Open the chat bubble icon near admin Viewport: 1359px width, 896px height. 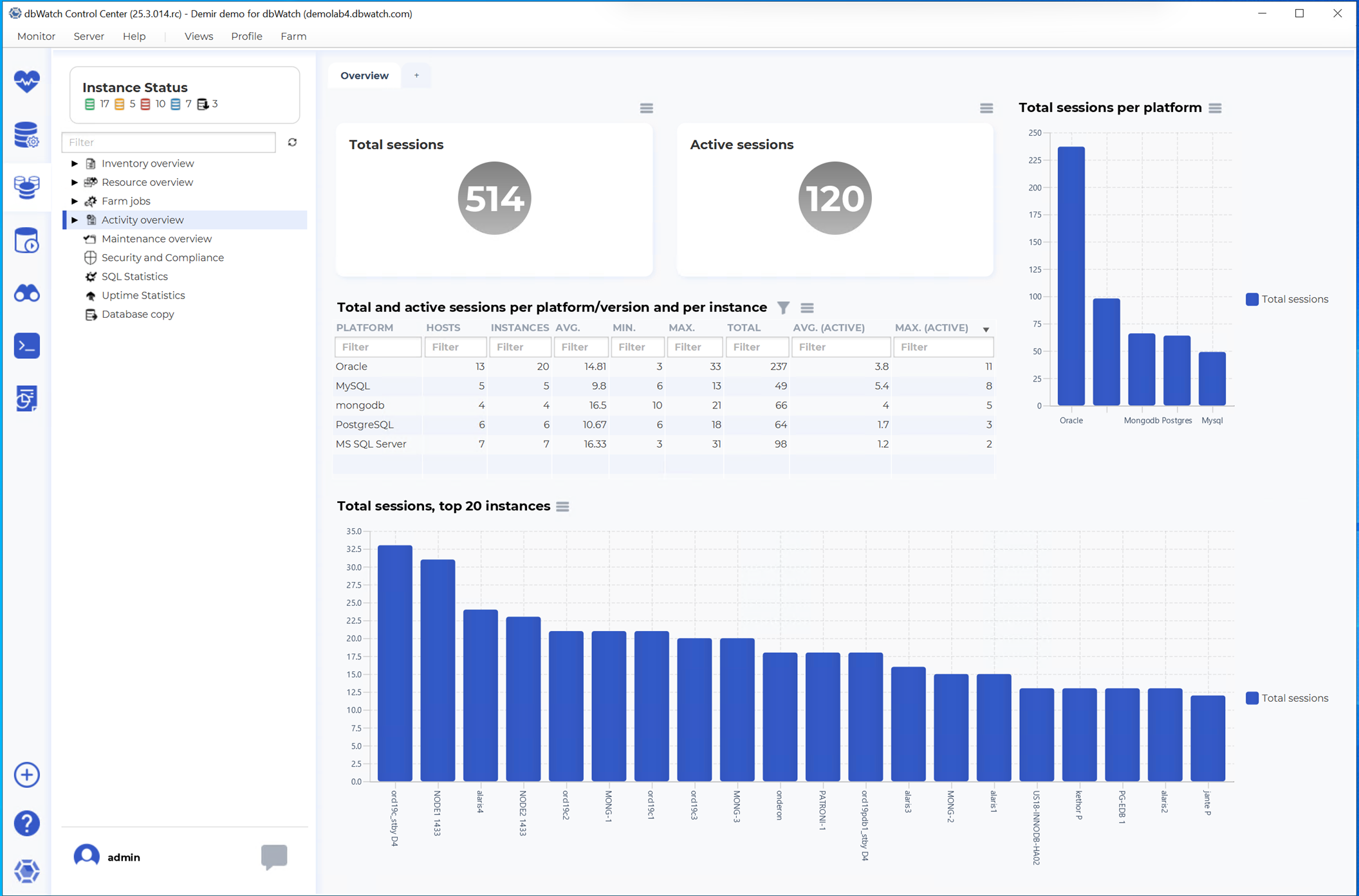(274, 856)
